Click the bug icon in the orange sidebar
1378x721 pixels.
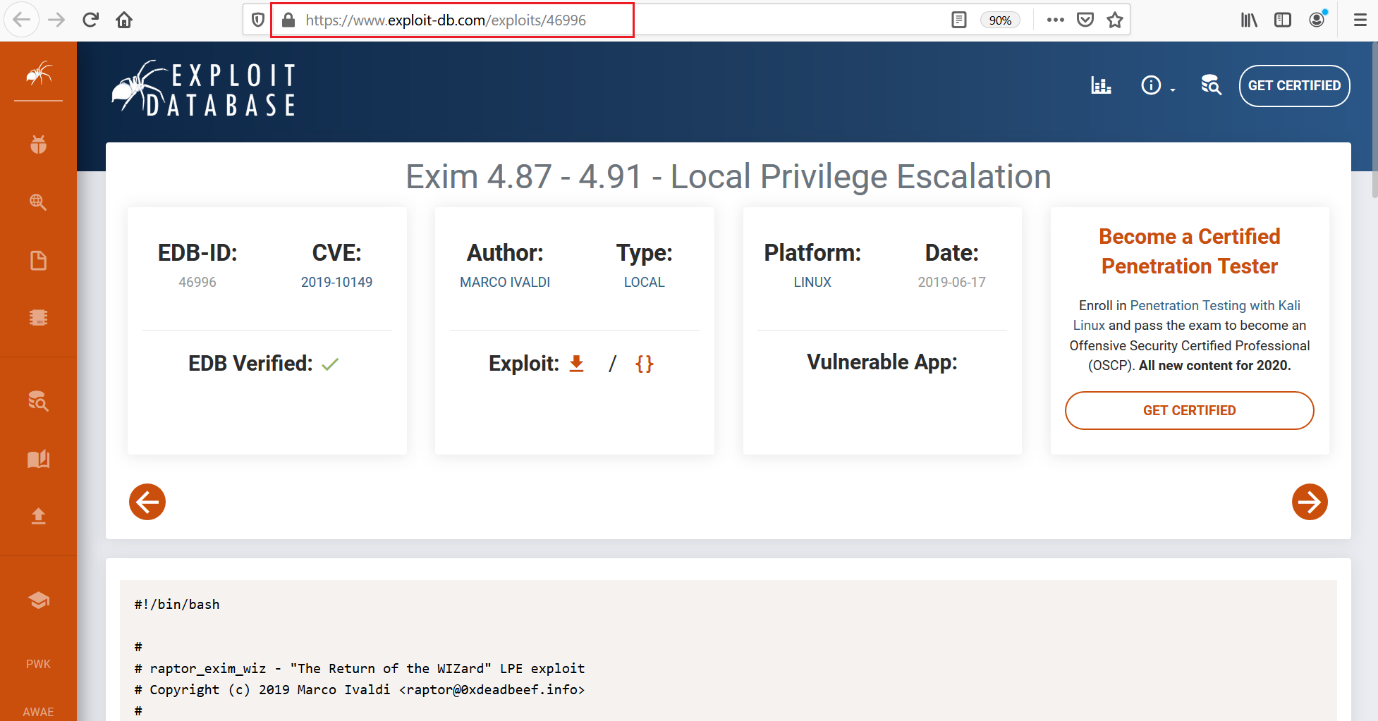tap(38, 145)
